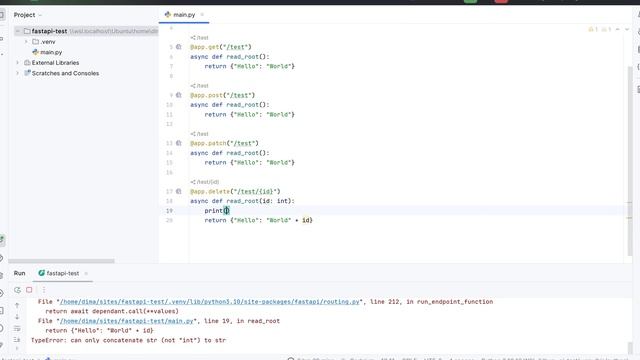Image resolution: width=640 pixels, height=360 pixels.
Task: Click line number 20 in the gutter
Action: point(170,220)
